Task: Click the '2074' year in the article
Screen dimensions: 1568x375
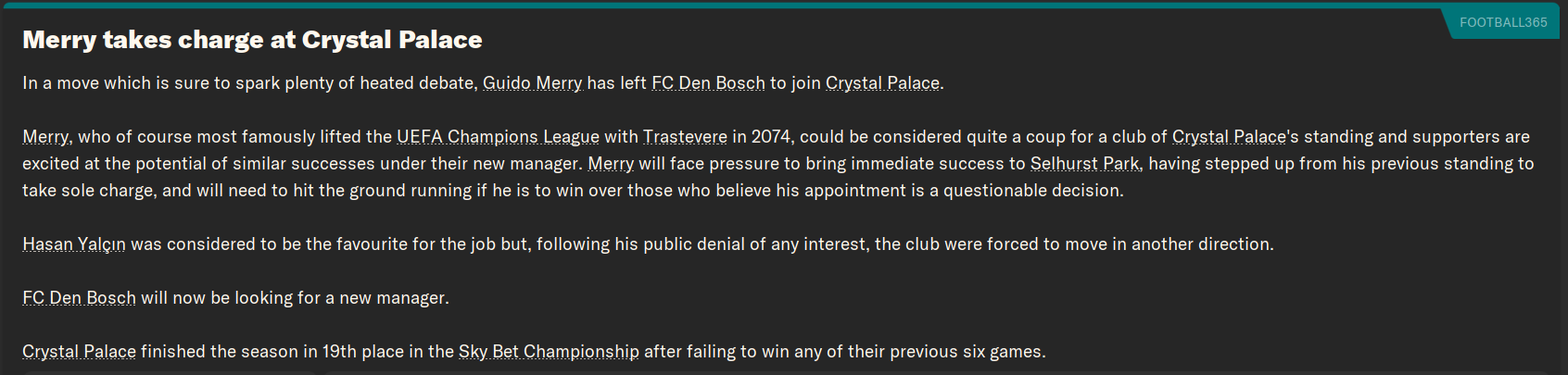Action: pos(771,137)
